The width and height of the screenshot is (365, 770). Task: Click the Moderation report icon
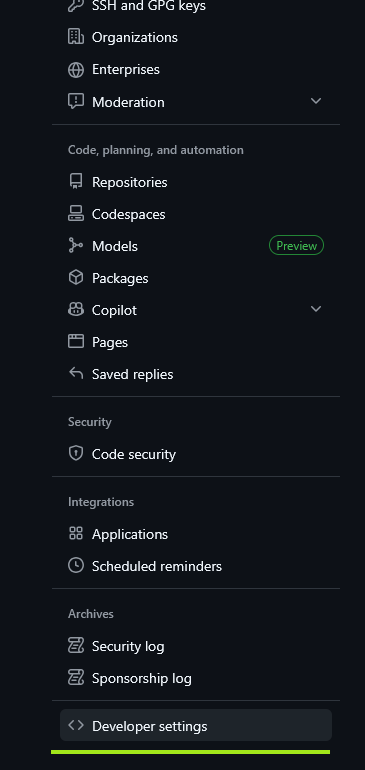[x=76, y=101]
